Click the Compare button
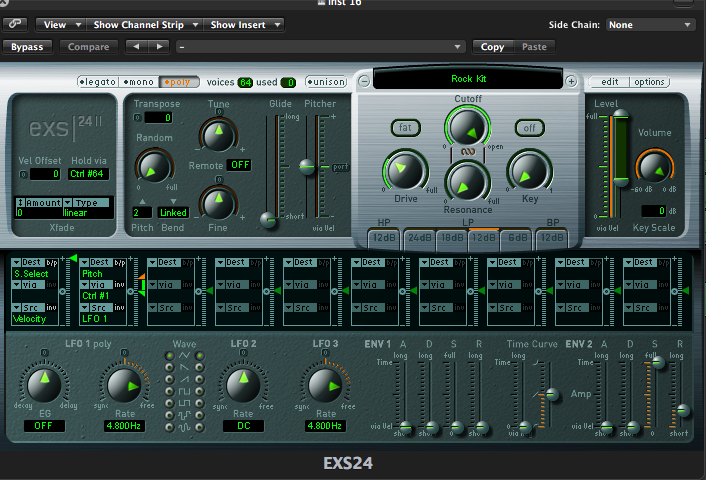The image size is (706, 480). [89, 47]
